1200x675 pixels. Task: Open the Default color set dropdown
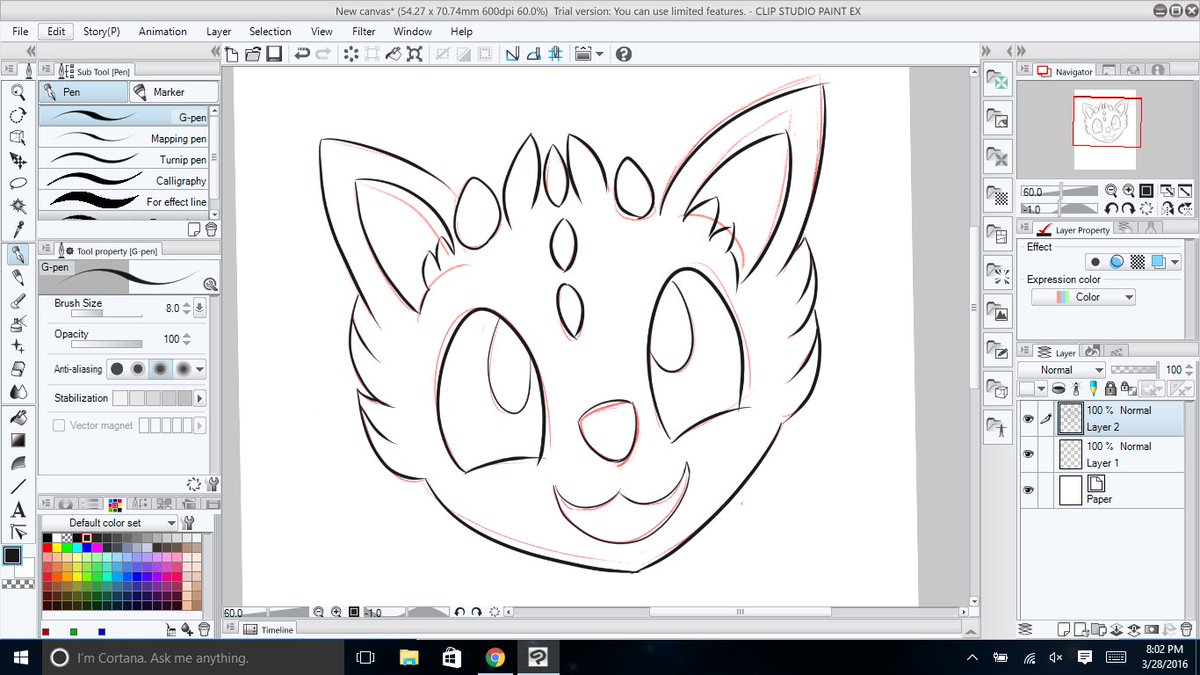pos(111,523)
